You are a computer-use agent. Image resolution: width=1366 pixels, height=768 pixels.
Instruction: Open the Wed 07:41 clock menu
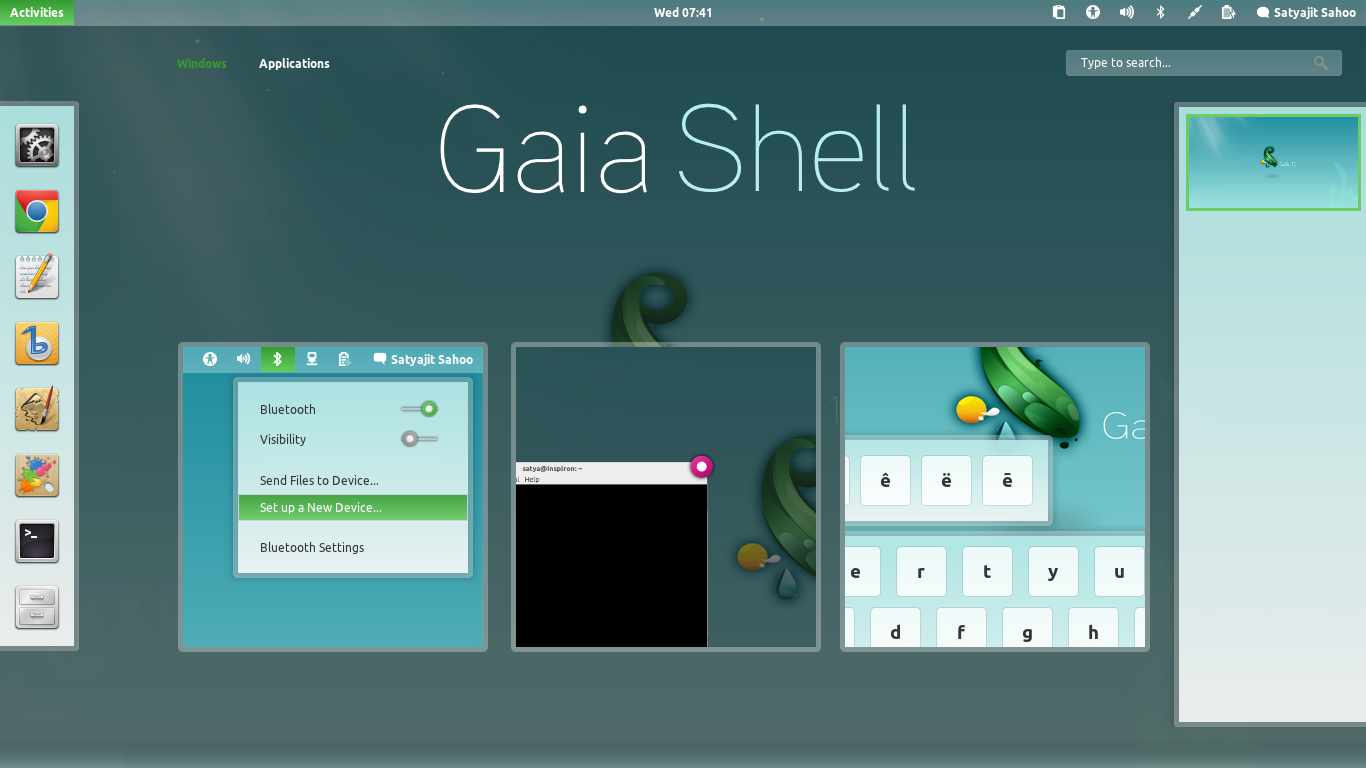tap(683, 12)
